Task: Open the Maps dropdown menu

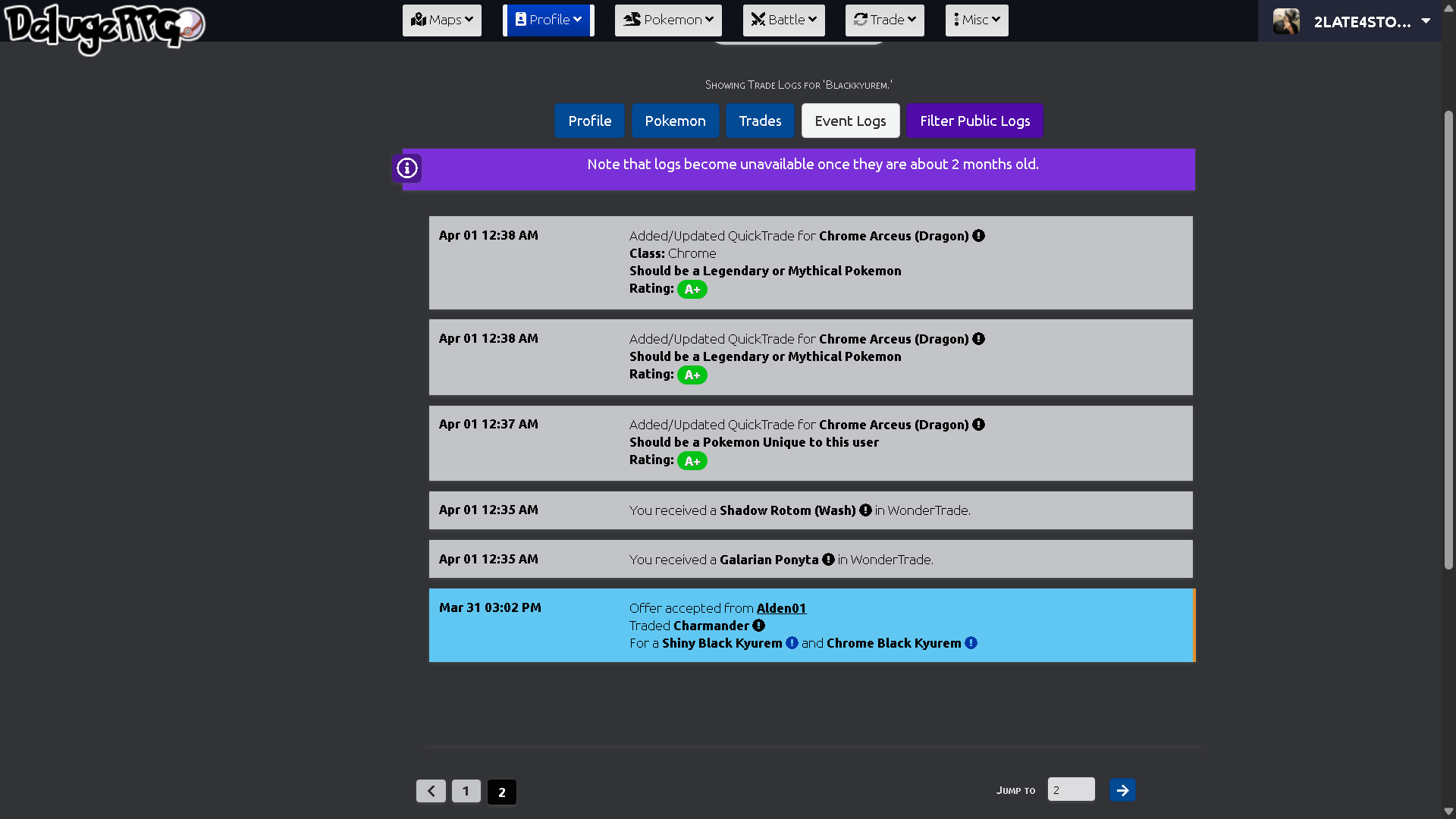Action: [442, 20]
